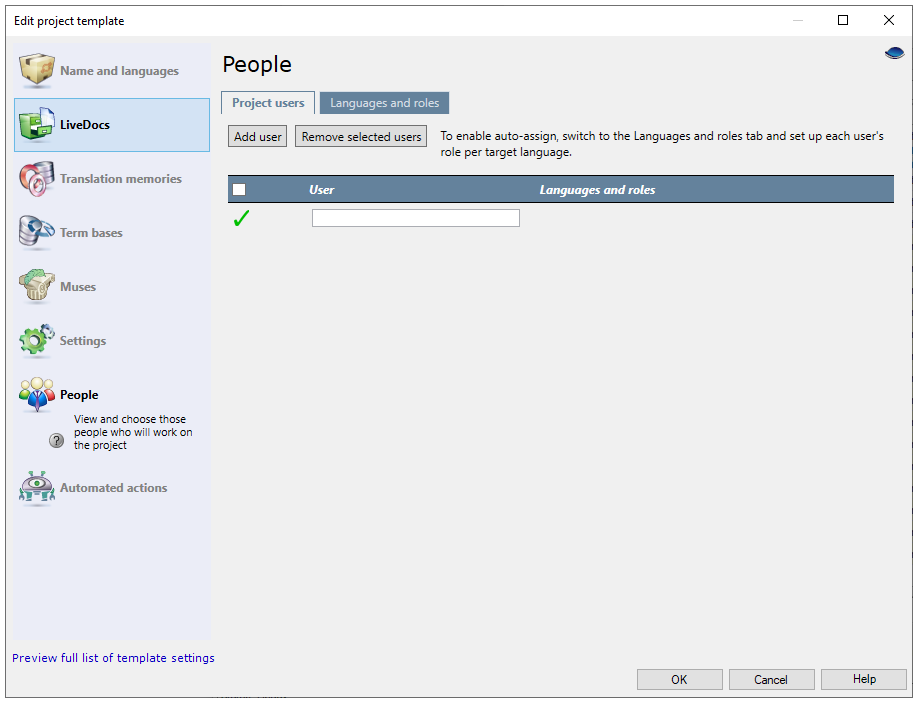
Task: Click the Settings gears icon
Action: tap(37, 340)
